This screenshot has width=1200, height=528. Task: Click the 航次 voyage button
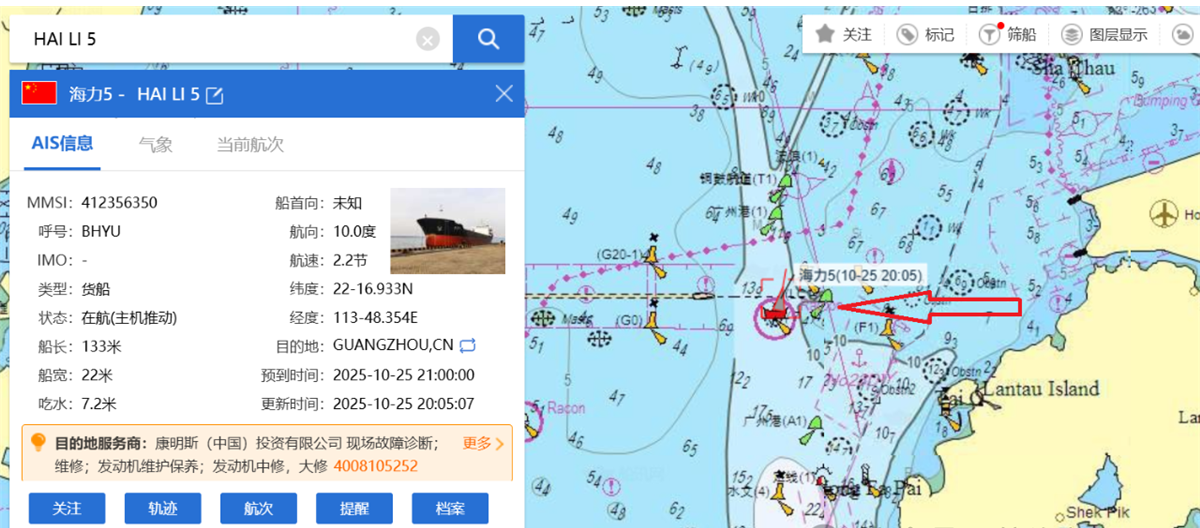pos(259,508)
